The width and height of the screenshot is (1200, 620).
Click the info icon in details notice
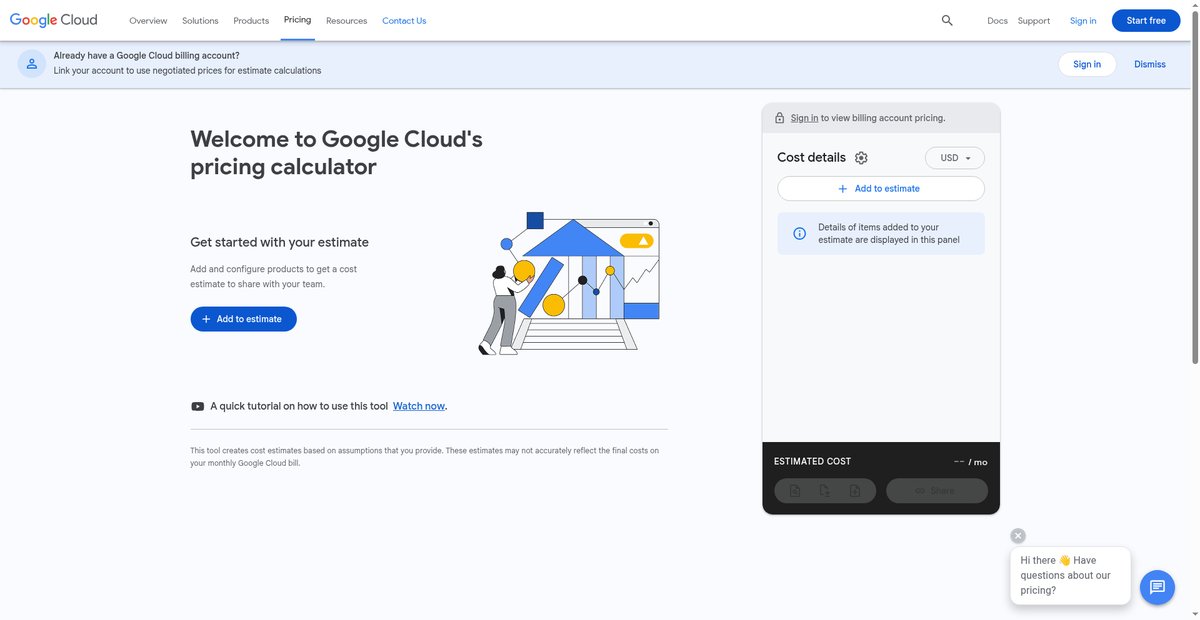coord(799,233)
